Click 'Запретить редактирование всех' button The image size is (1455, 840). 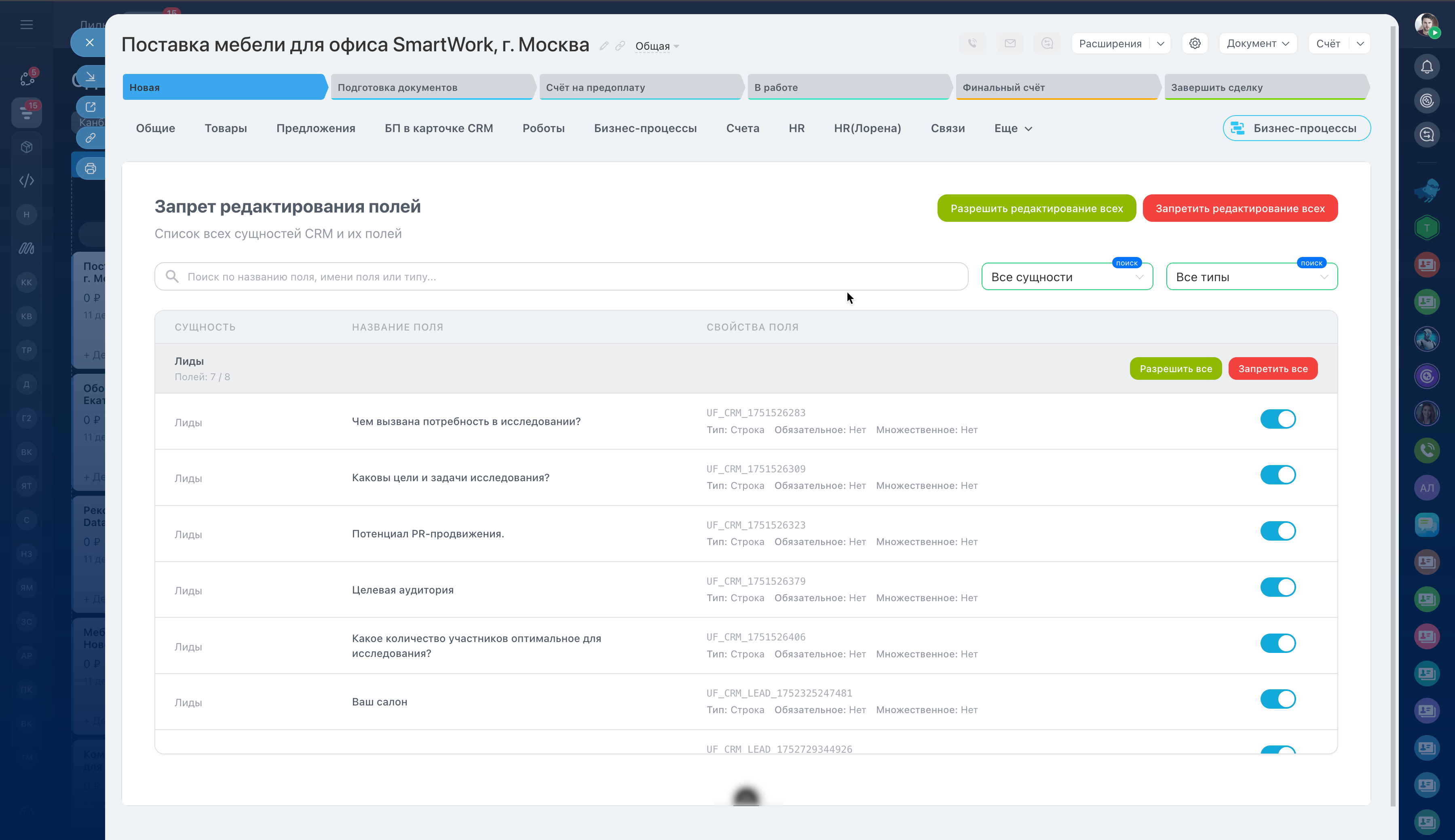(1240, 208)
